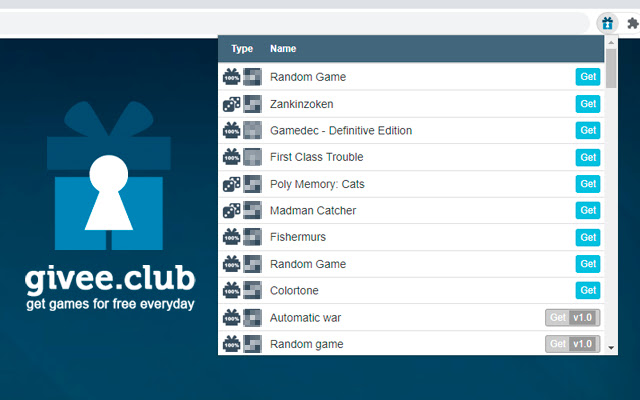
Task: Click the 100% gift icon beside Automatic war
Action: 231,318
